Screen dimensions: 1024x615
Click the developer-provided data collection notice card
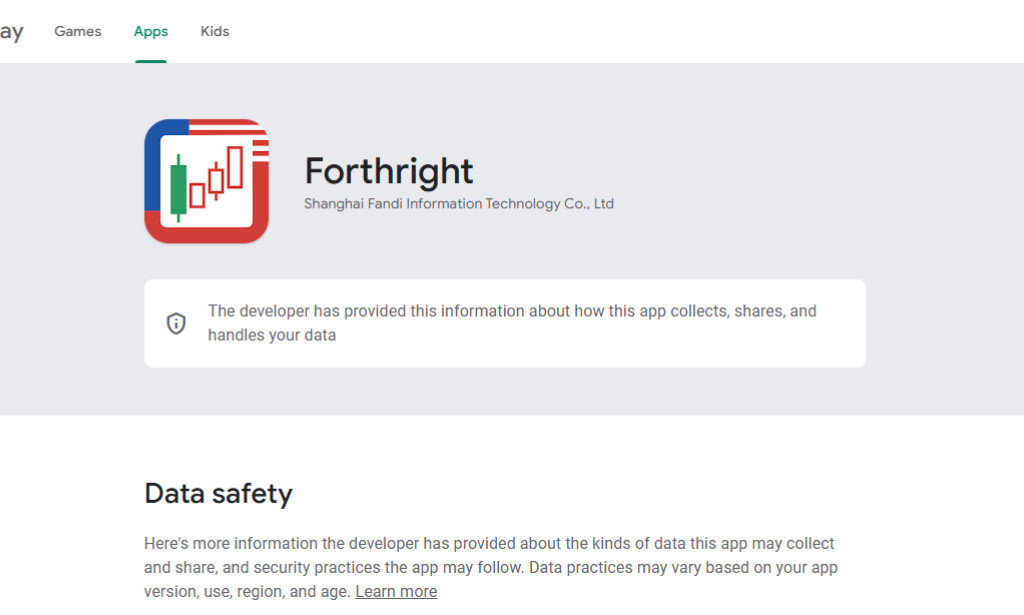505,322
